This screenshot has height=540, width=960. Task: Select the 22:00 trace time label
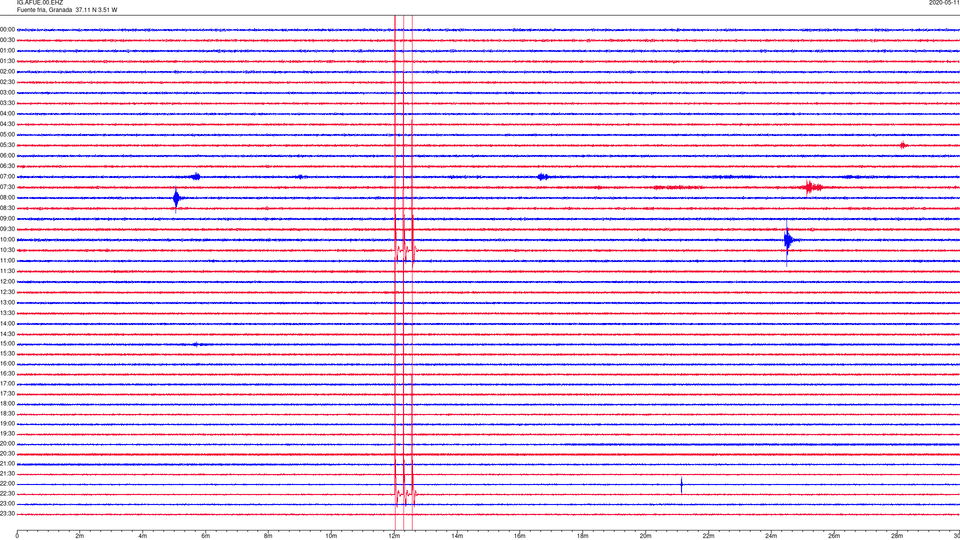[8, 484]
